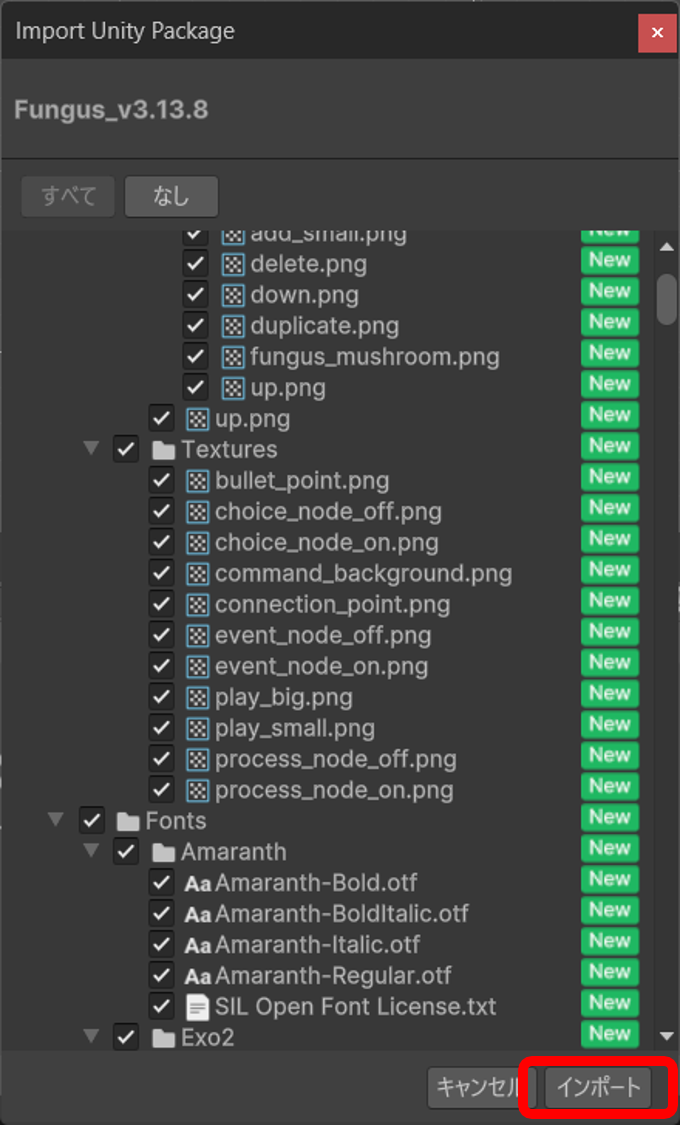680x1125 pixels.
Task: Click the texture icon next to bullet_point.png
Action: point(197,480)
